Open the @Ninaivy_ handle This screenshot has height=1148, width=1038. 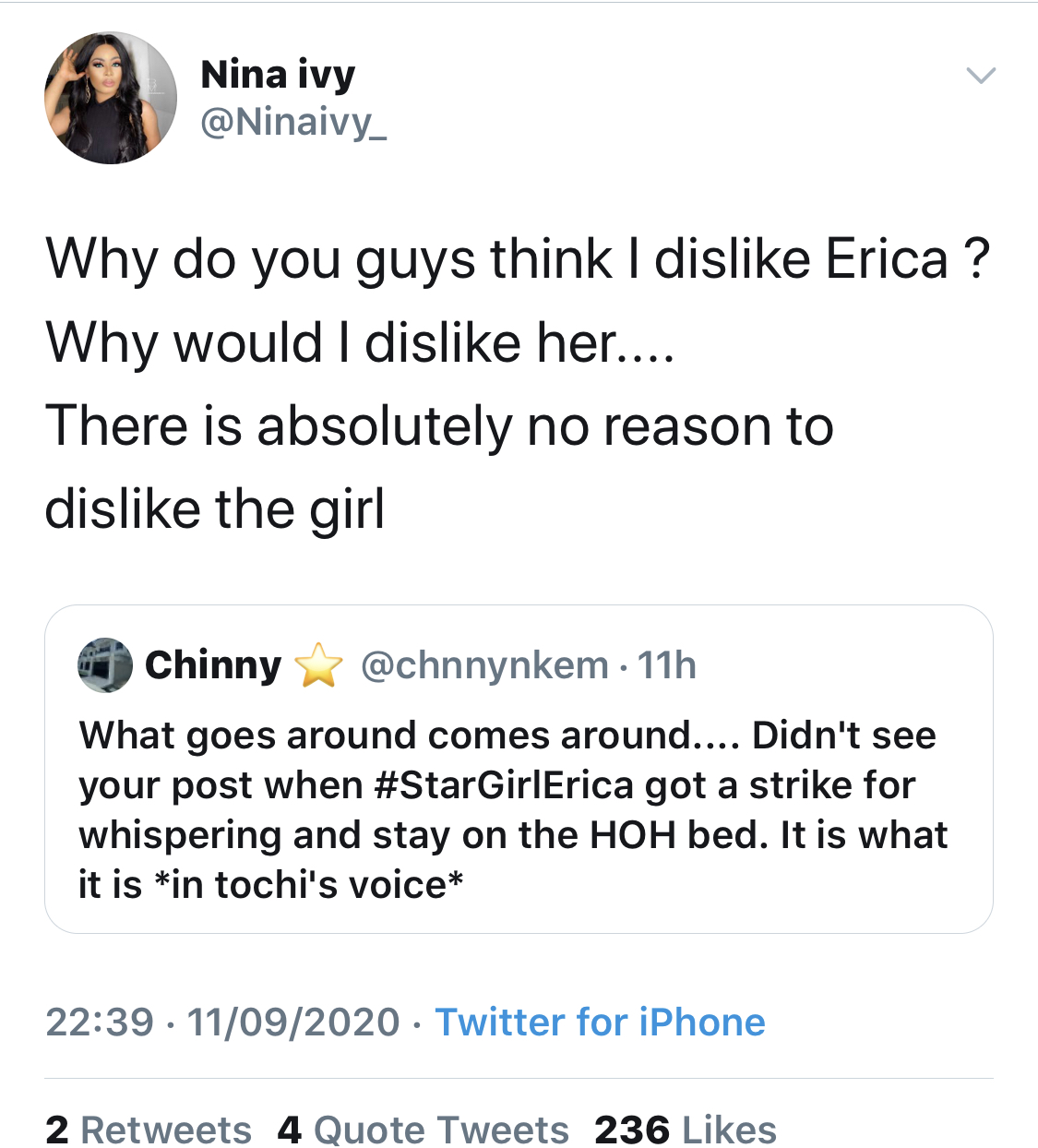click(293, 122)
